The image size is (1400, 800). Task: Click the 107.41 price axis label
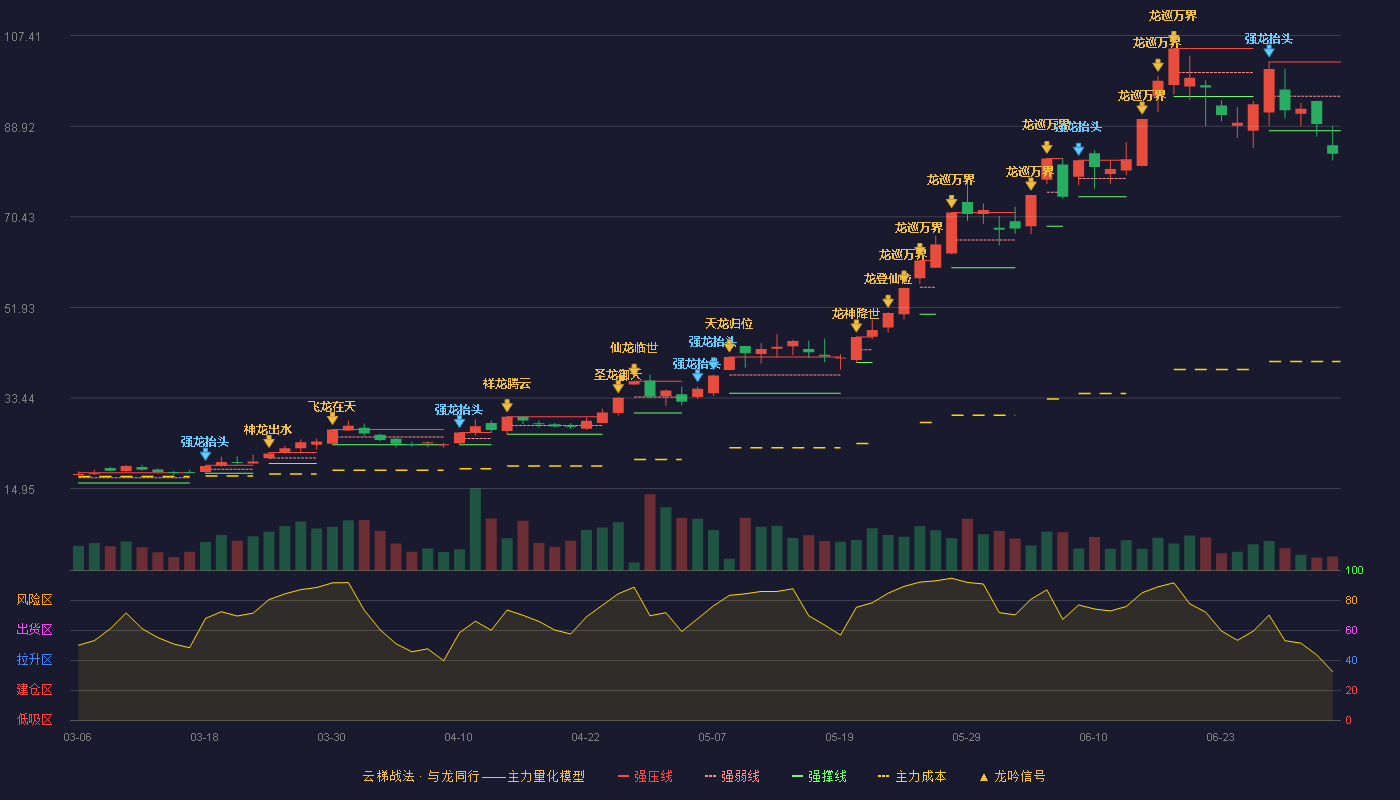tap(22, 37)
